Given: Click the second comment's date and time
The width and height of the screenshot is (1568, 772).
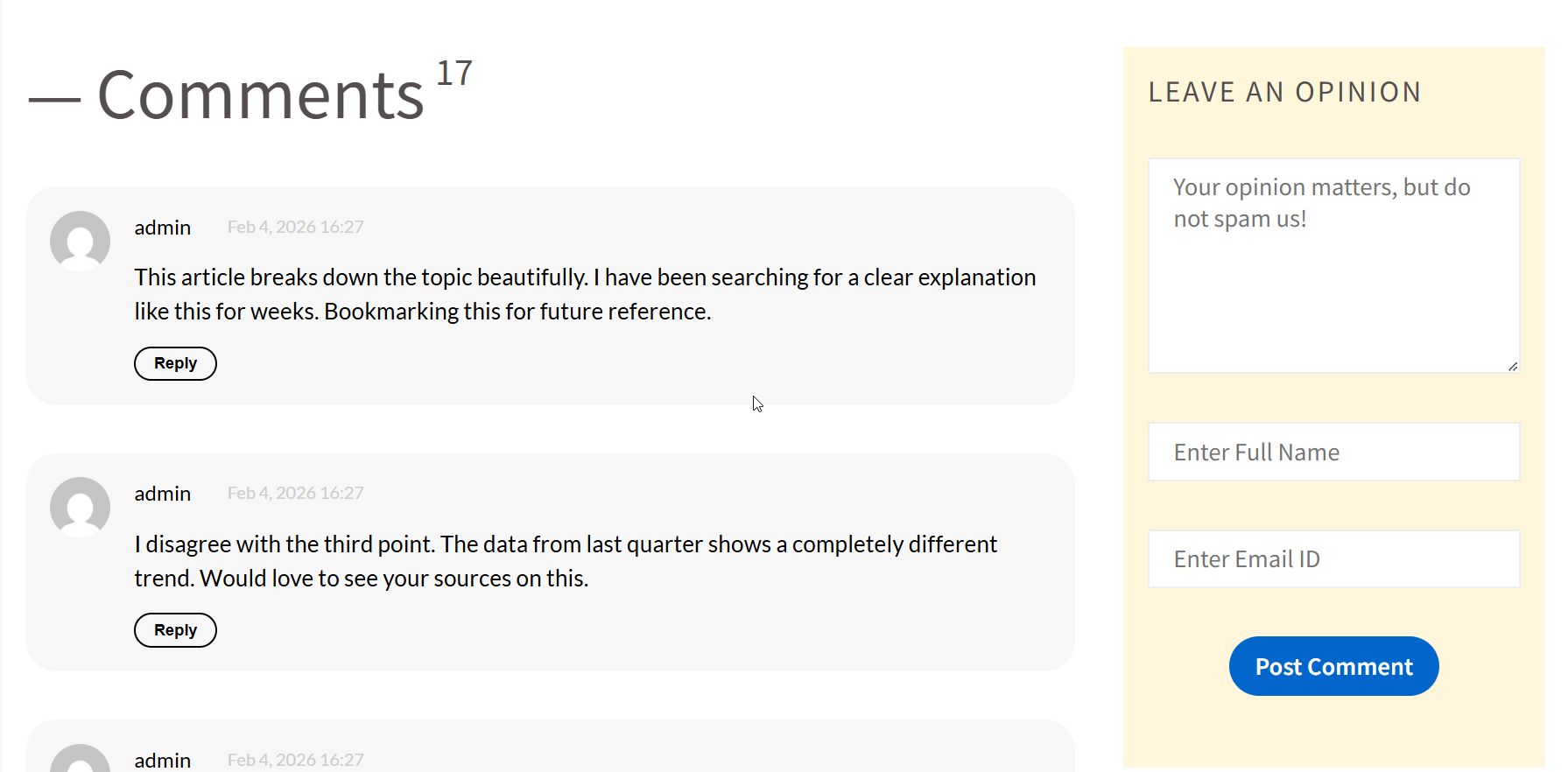Looking at the screenshot, I should pyautogui.click(x=295, y=493).
